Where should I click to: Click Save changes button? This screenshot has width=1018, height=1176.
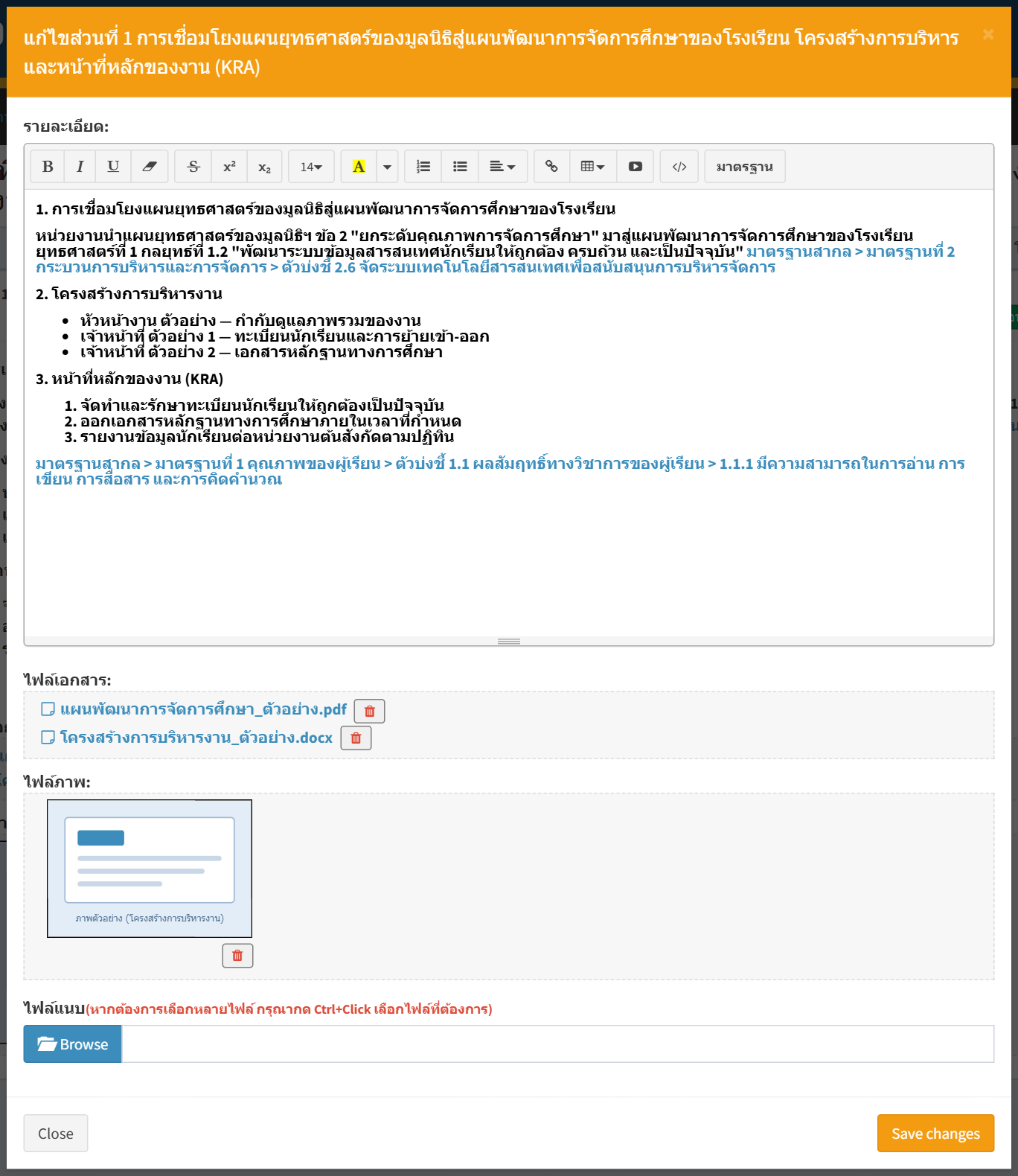[x=935, y=1134]
